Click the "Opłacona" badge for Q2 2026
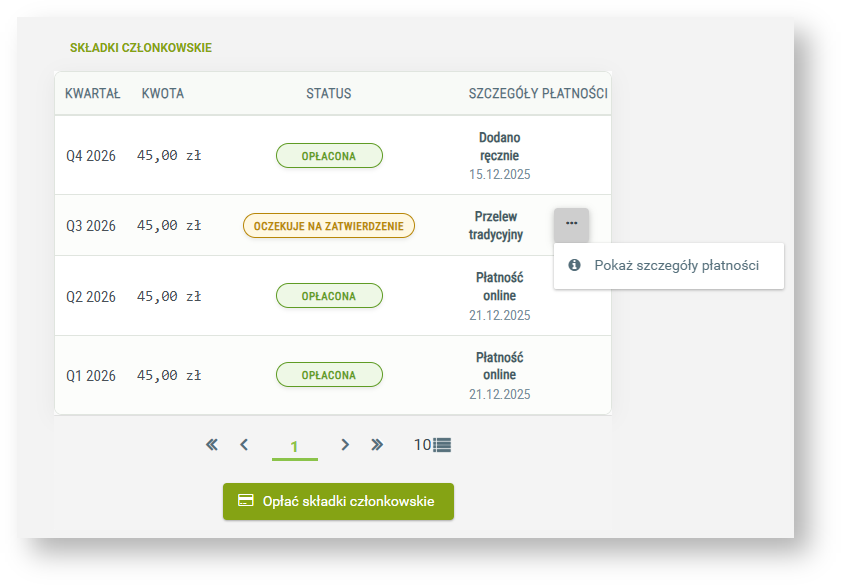The height and width of the screenshot is (586, 842). [x=329, y=296]
